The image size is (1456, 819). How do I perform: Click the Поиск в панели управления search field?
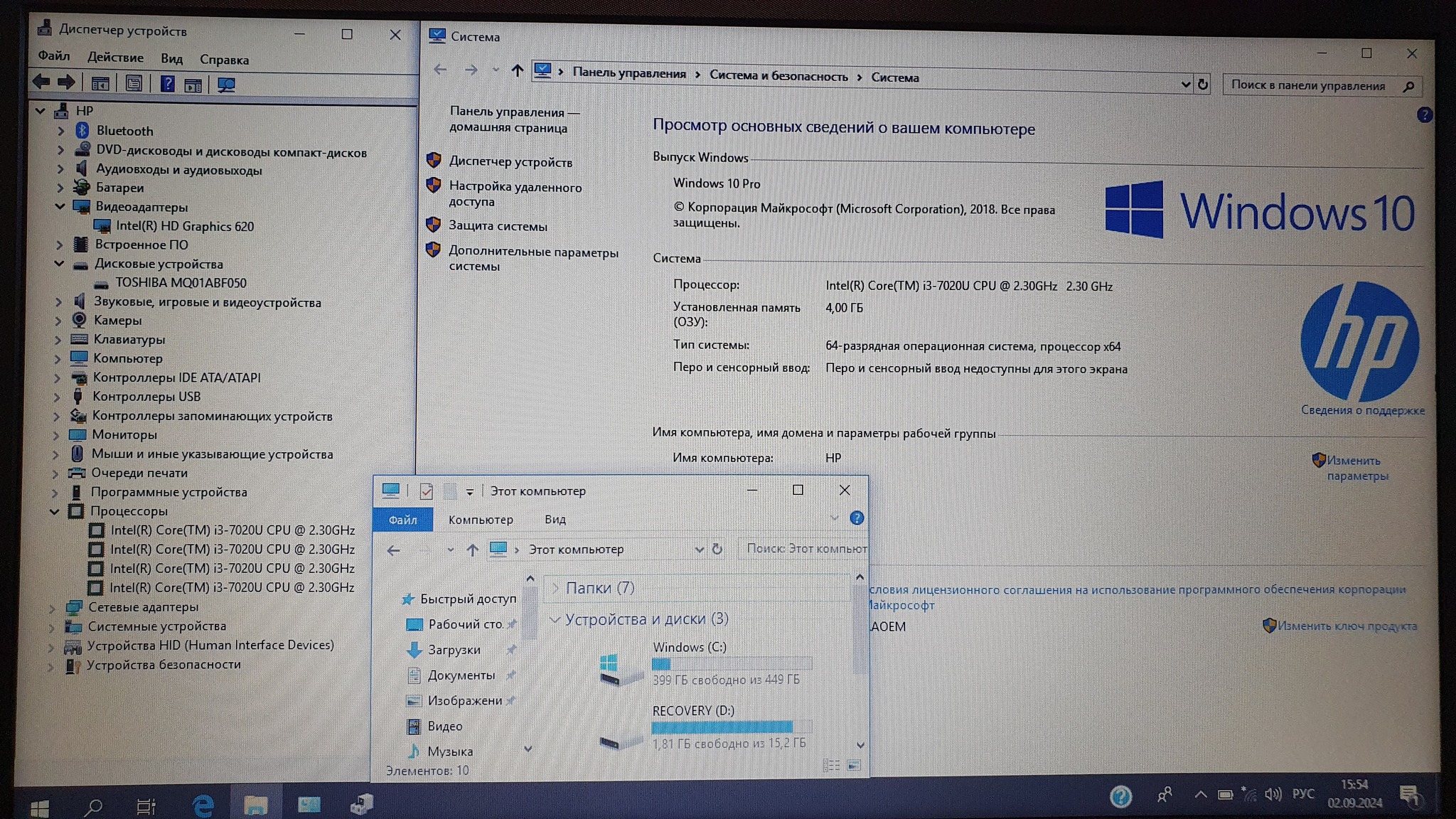pyautogui.click(x=1308, y=85)
